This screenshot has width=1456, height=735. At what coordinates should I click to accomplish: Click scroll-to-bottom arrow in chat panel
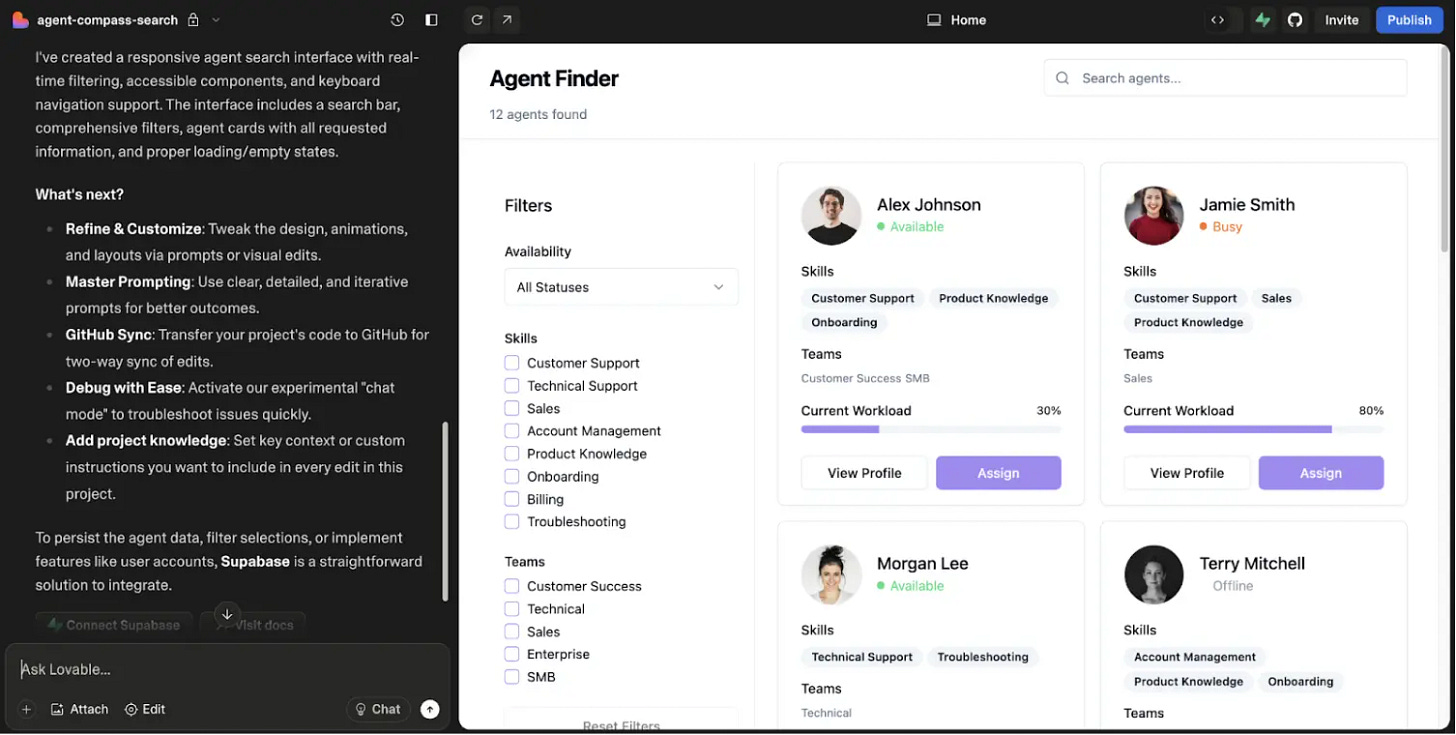pos(227,614)
